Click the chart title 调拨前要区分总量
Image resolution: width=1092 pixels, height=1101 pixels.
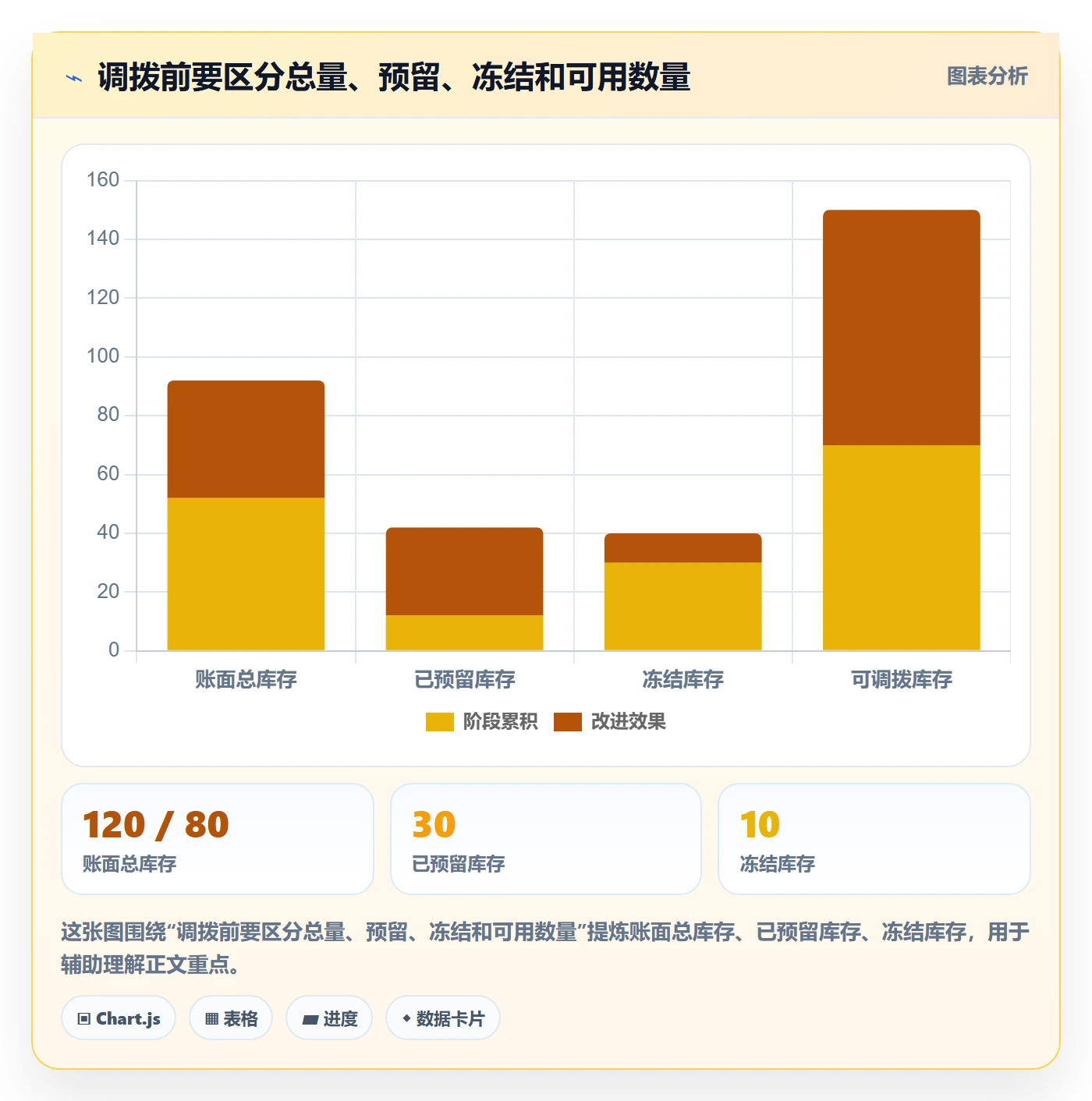(394, 77)
